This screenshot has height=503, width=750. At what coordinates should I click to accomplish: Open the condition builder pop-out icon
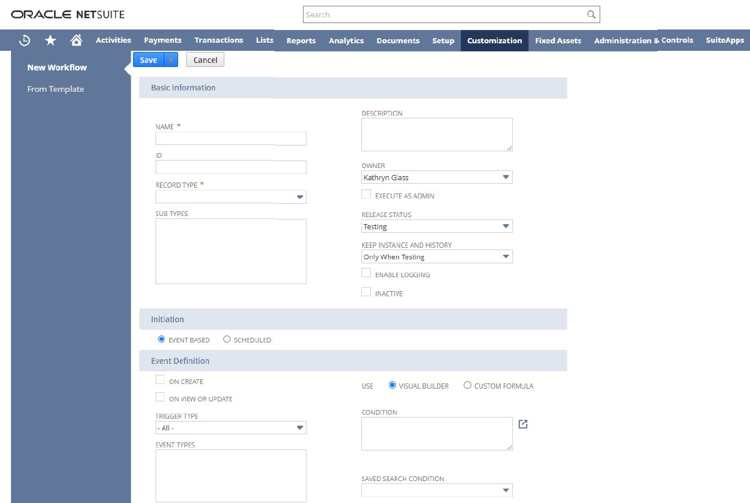[523, 424]
